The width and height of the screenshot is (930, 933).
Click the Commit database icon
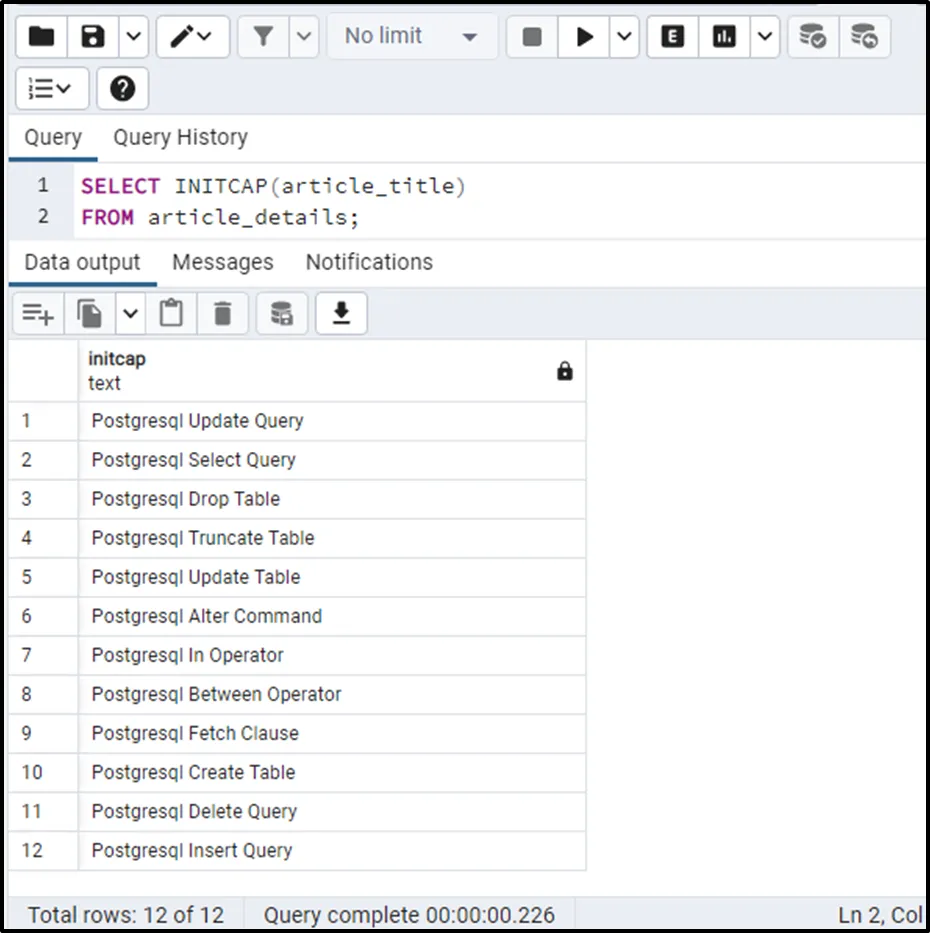[812, 37]
